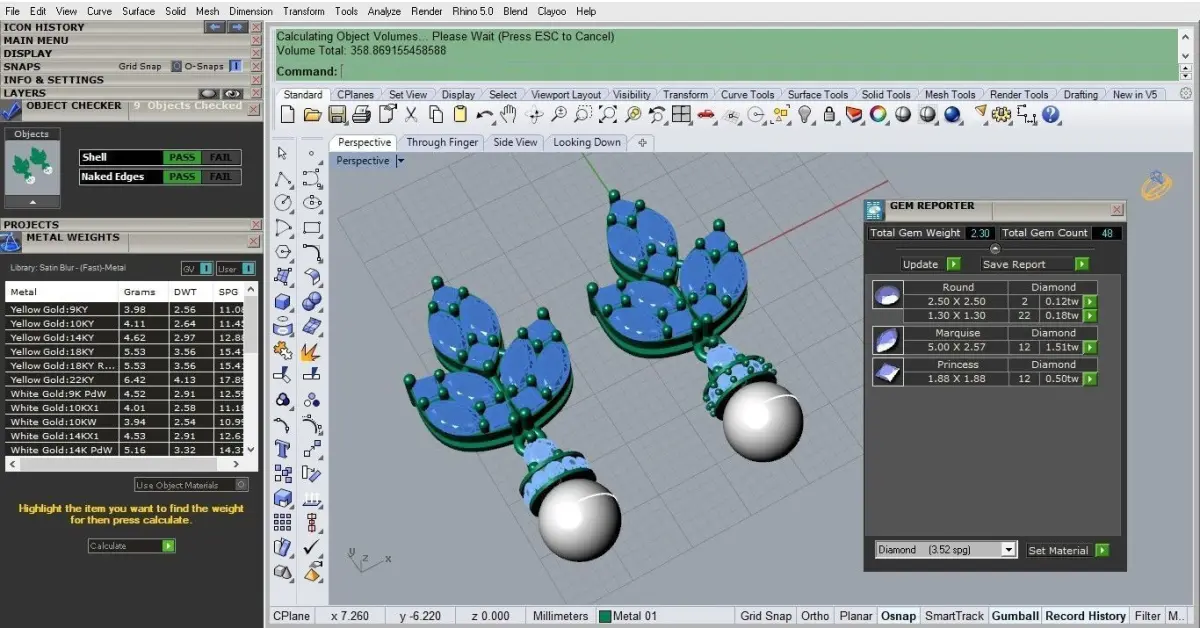
Task: Click the Metal 01 layer color swatch
Action: (x=605, y=616)
